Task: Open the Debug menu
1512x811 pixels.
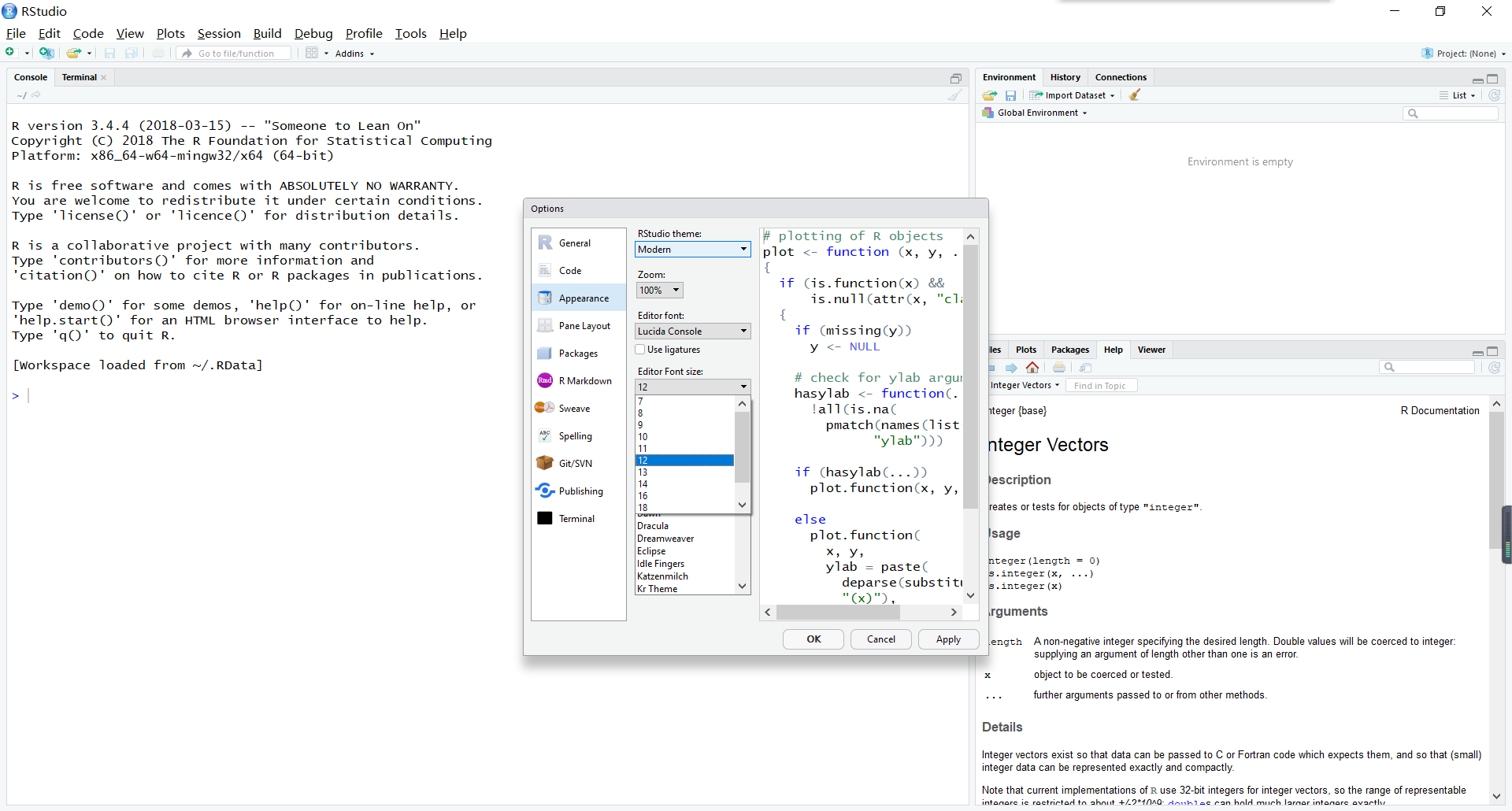Action: (313, 33)
